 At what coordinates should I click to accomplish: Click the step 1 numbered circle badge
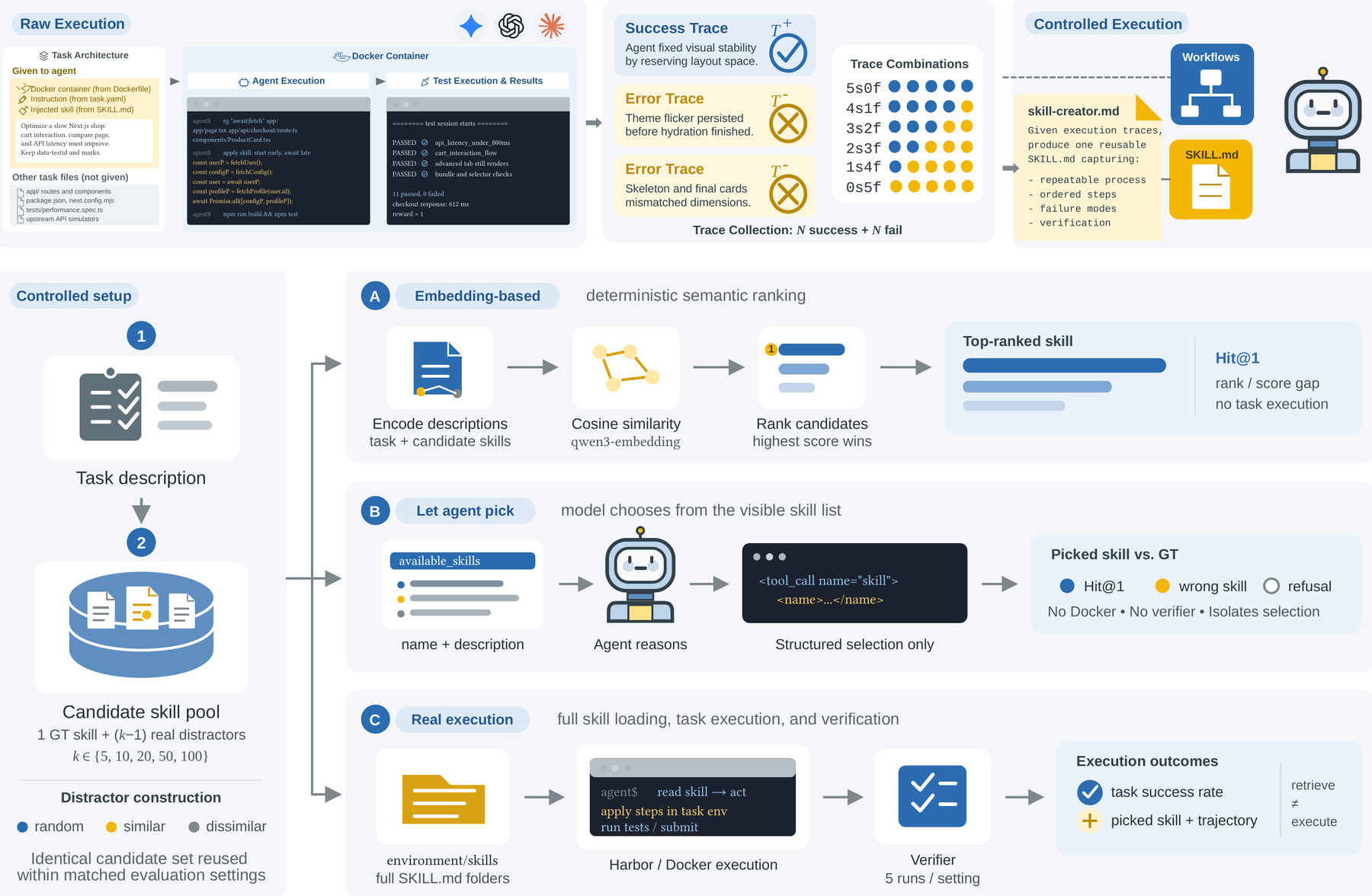coord(141,336)
